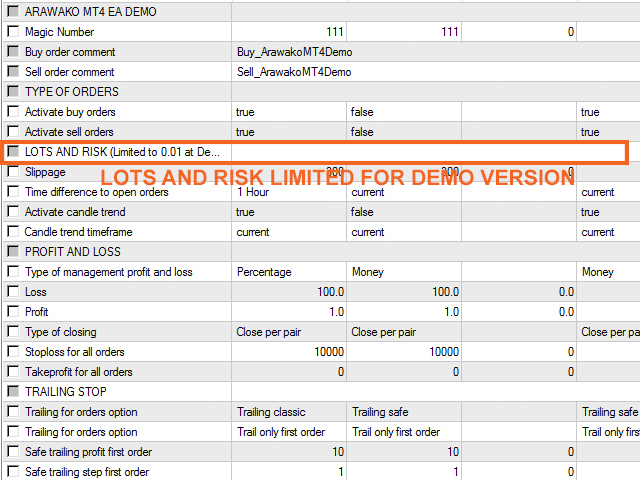Open Trail only first order Value cell
Image resolution: width=640 pixels, height=480 pixels.
289,432
